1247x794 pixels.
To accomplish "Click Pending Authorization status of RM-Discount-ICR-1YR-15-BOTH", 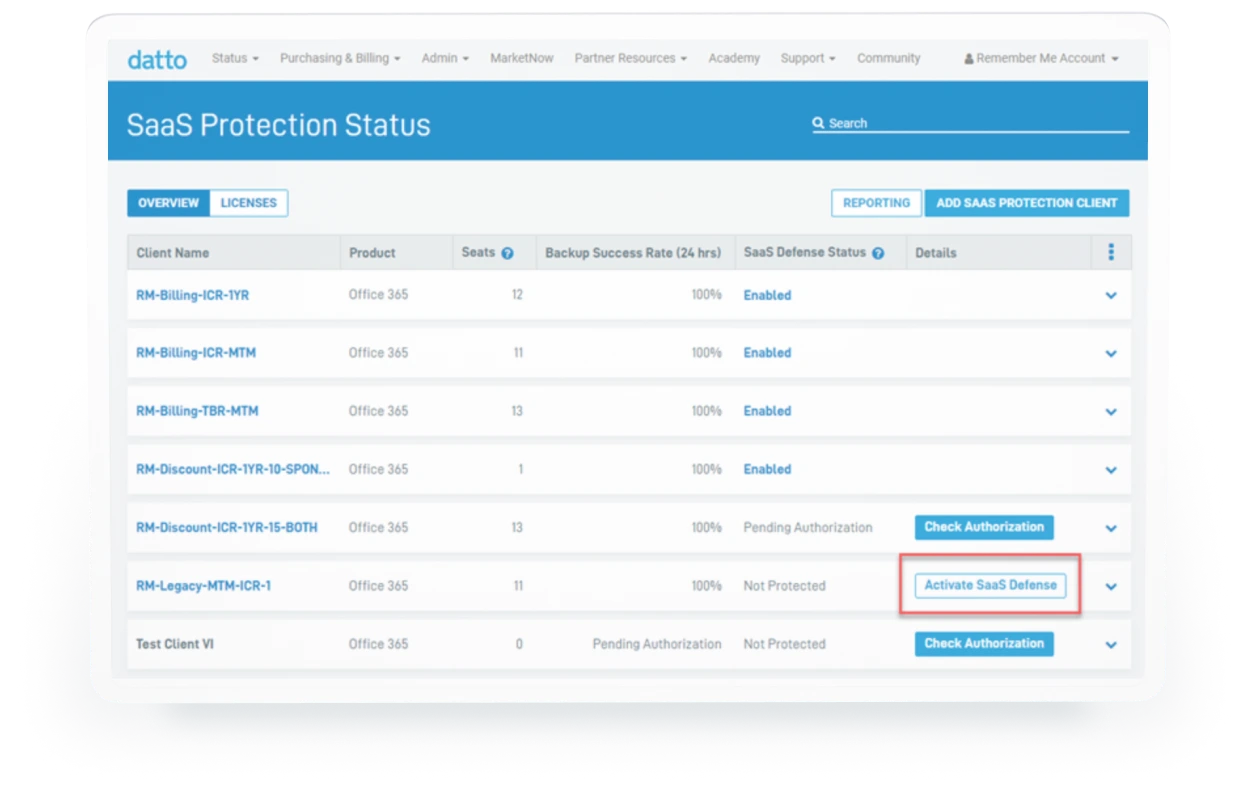I will click(x=808, y=527).
